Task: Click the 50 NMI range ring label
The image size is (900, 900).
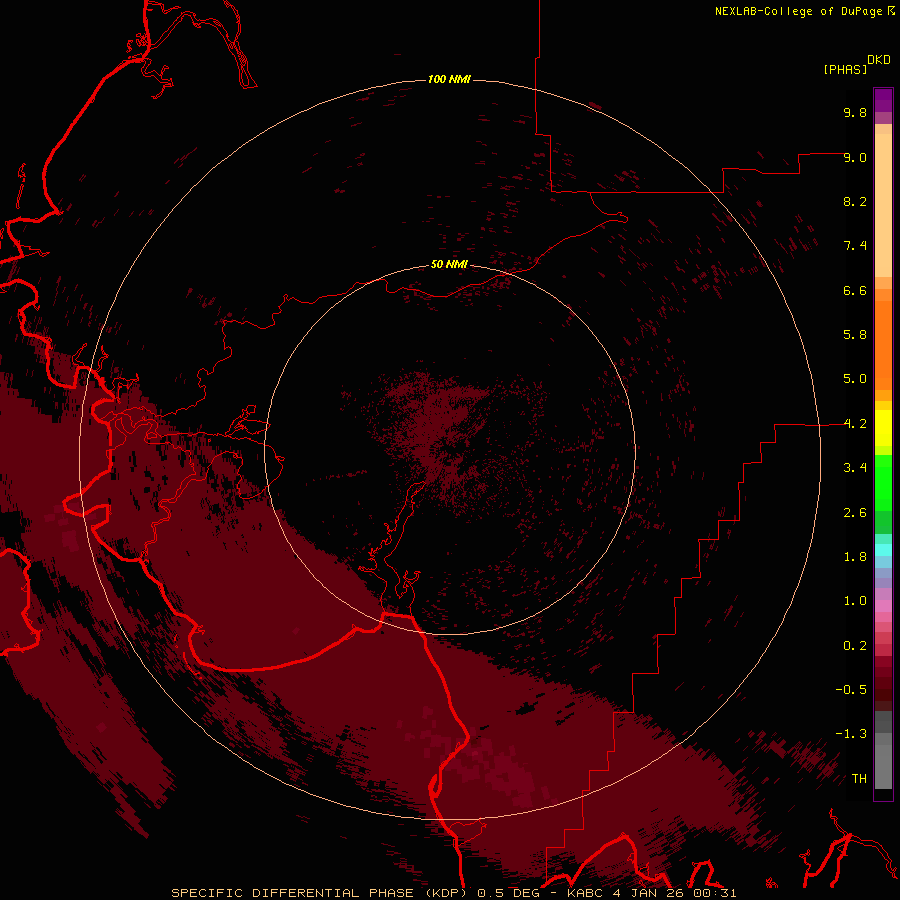Action: (449, 264)
